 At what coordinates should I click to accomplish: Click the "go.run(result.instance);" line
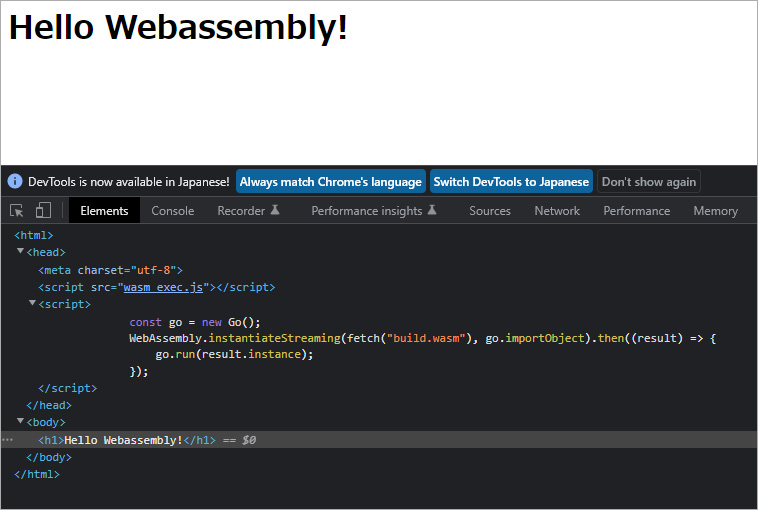click(x=234, y=354)
